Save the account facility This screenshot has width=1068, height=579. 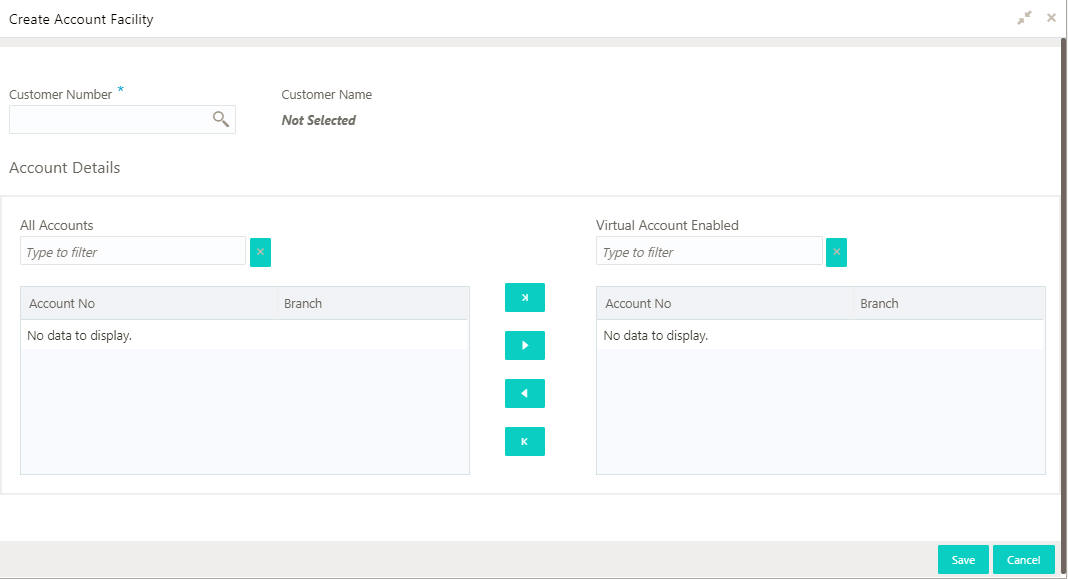[963, 560]
